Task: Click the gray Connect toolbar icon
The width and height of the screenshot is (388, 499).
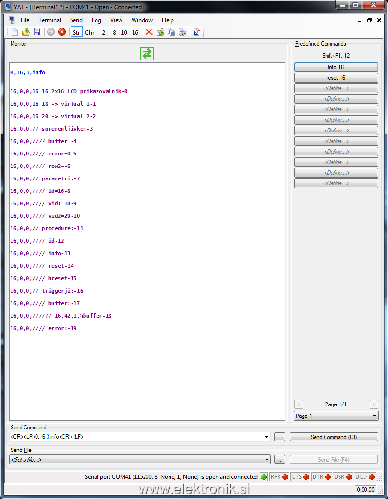Action: (x=51, y=32)
